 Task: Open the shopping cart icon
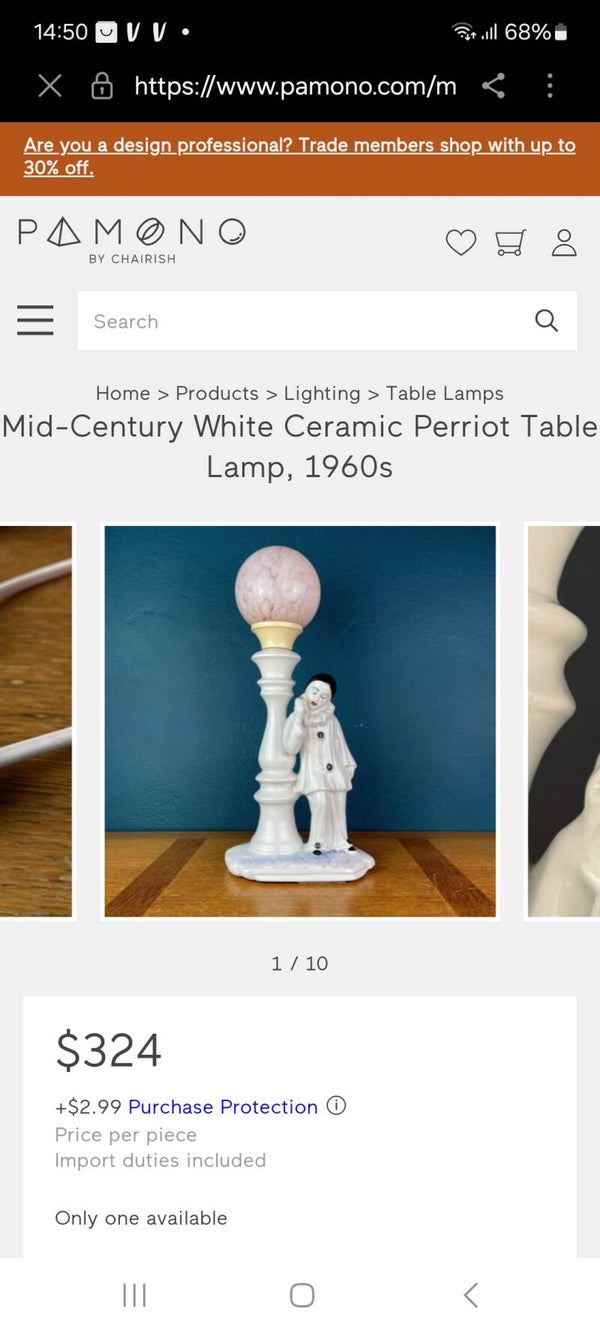(x=511, y=242)
